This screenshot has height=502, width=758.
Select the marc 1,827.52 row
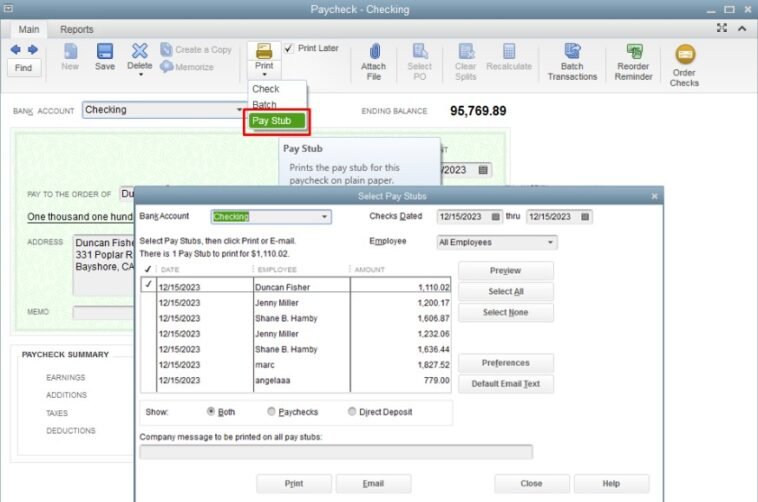(295, 365)
